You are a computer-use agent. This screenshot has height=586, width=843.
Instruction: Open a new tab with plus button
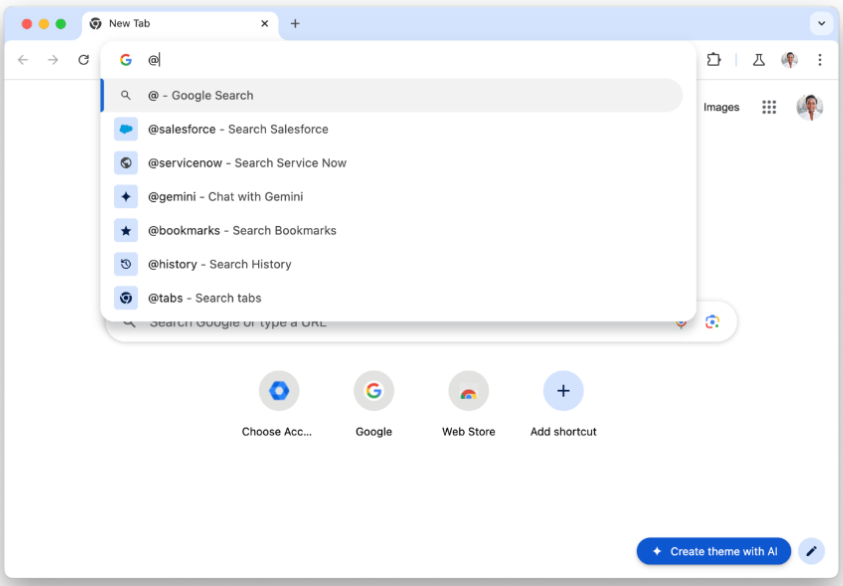295,24
